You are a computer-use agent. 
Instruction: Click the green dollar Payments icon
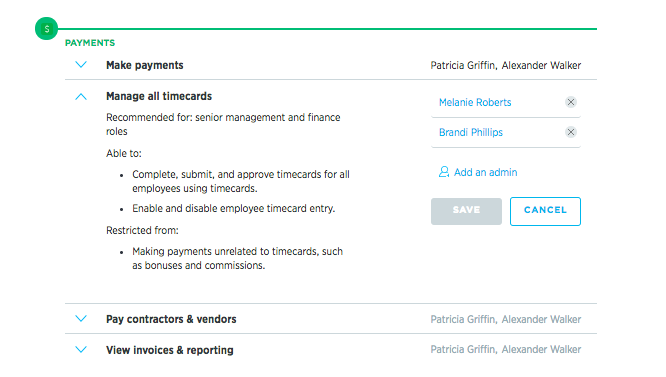click(x=46, y=28)
